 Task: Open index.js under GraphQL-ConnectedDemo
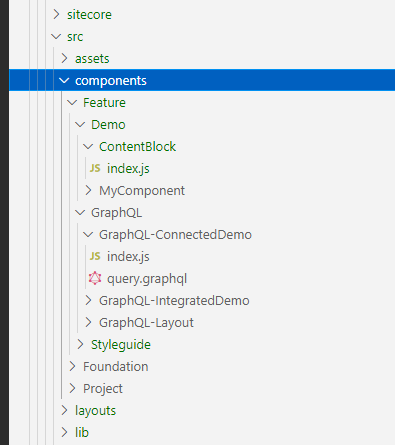click(128, 257)
